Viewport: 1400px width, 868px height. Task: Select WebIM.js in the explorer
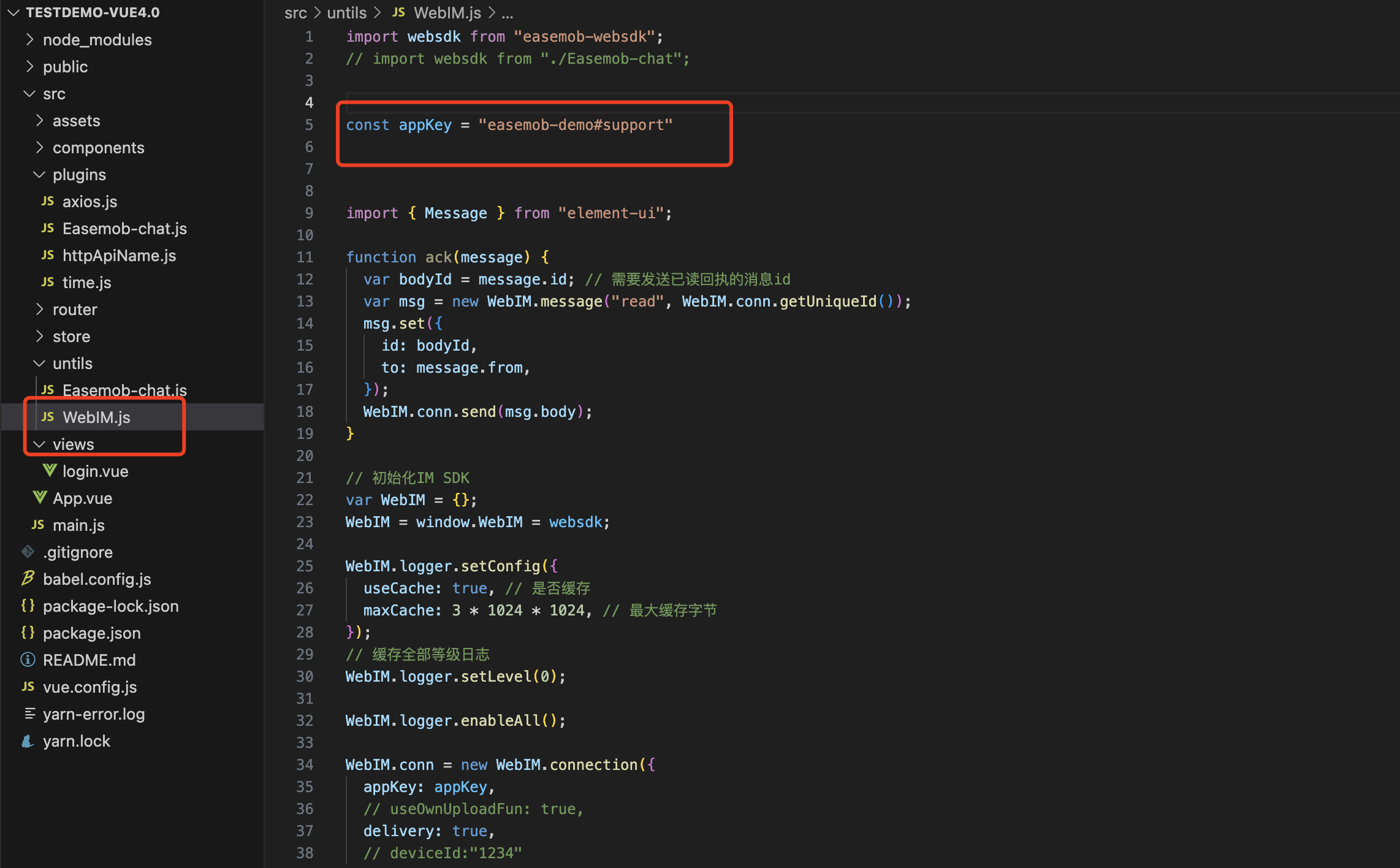click(96, 417)
